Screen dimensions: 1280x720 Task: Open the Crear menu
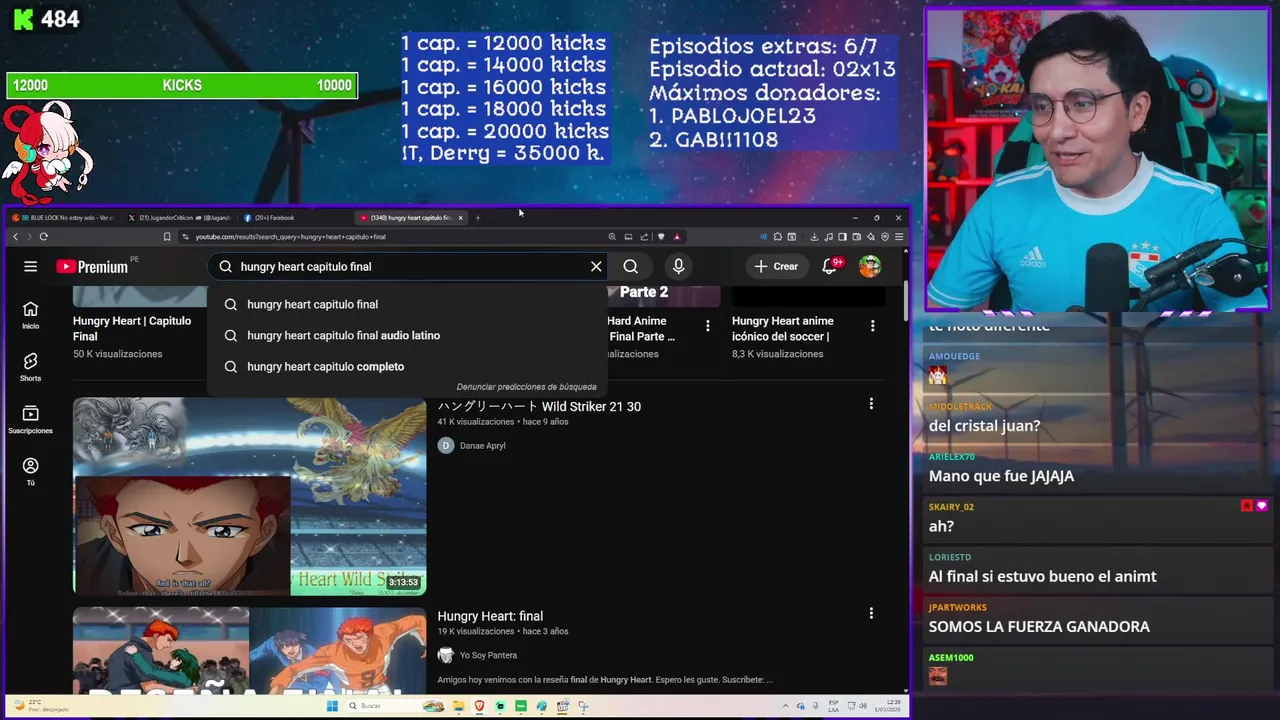point(776,266)
